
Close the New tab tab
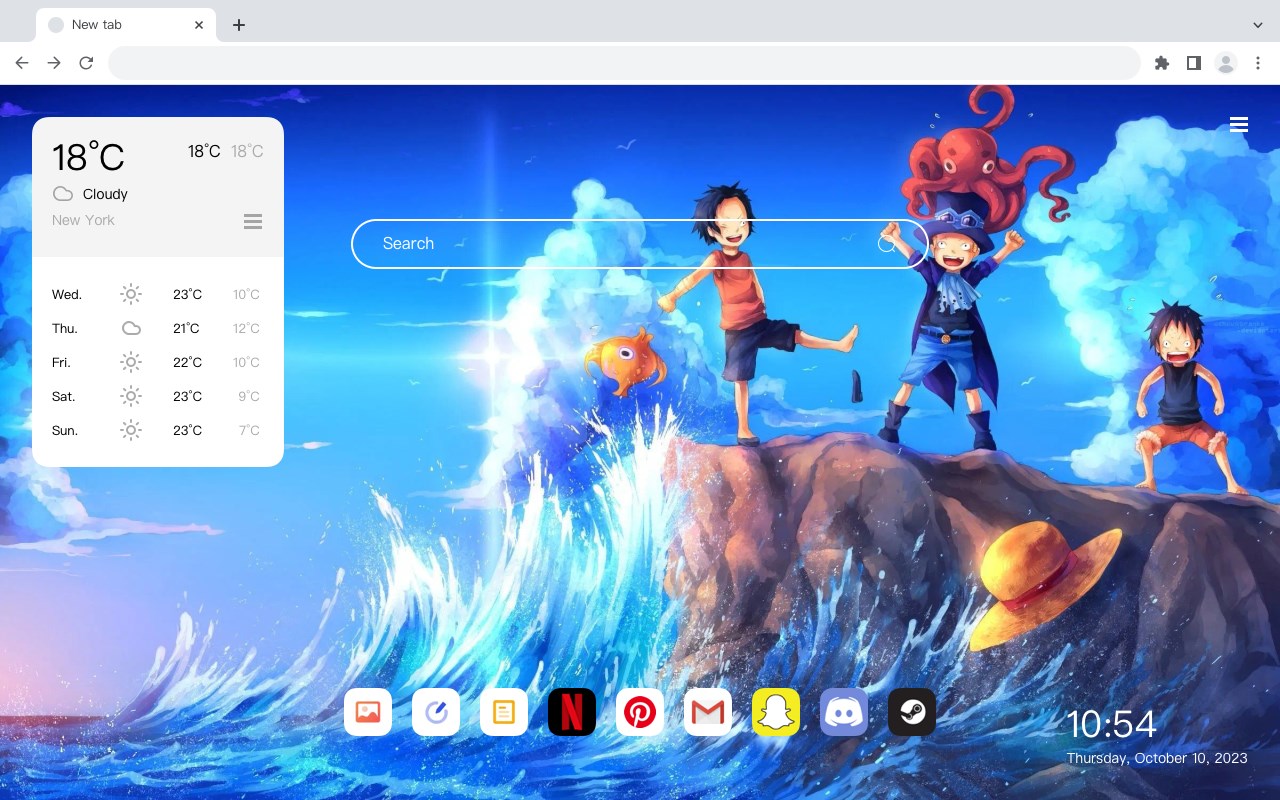[x=200, y=25]
